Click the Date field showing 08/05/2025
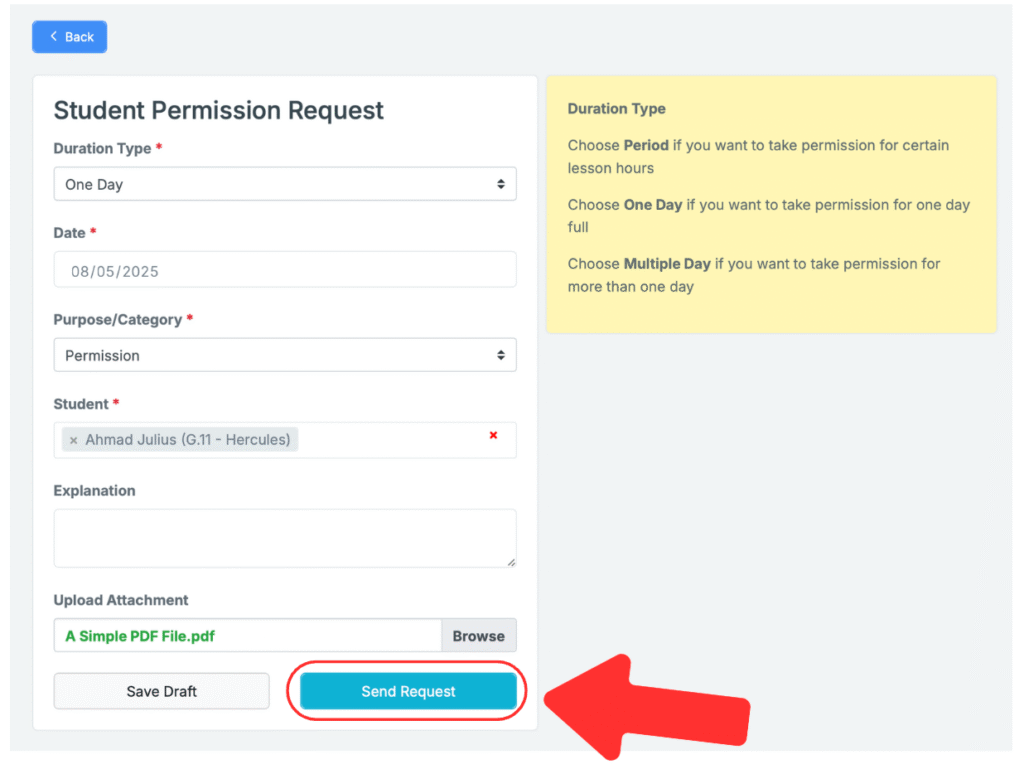 [x=284, y=270]
